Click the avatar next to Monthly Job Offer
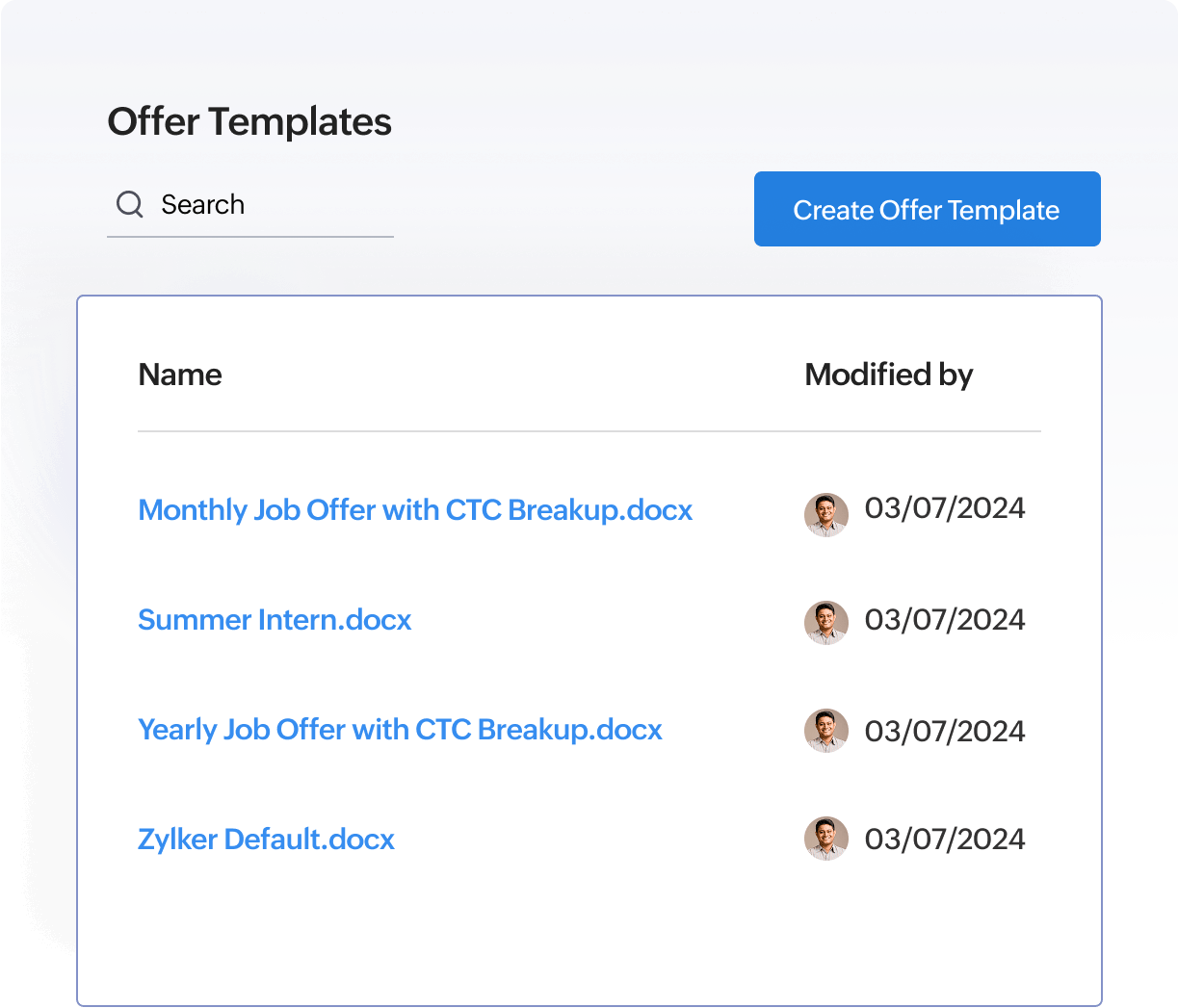 click(825, 515)
